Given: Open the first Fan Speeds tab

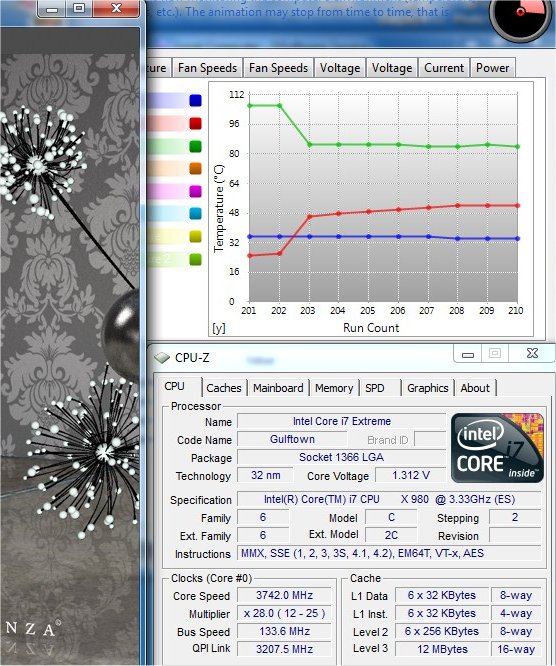Looking at the screenshot, I should point(207,68).
